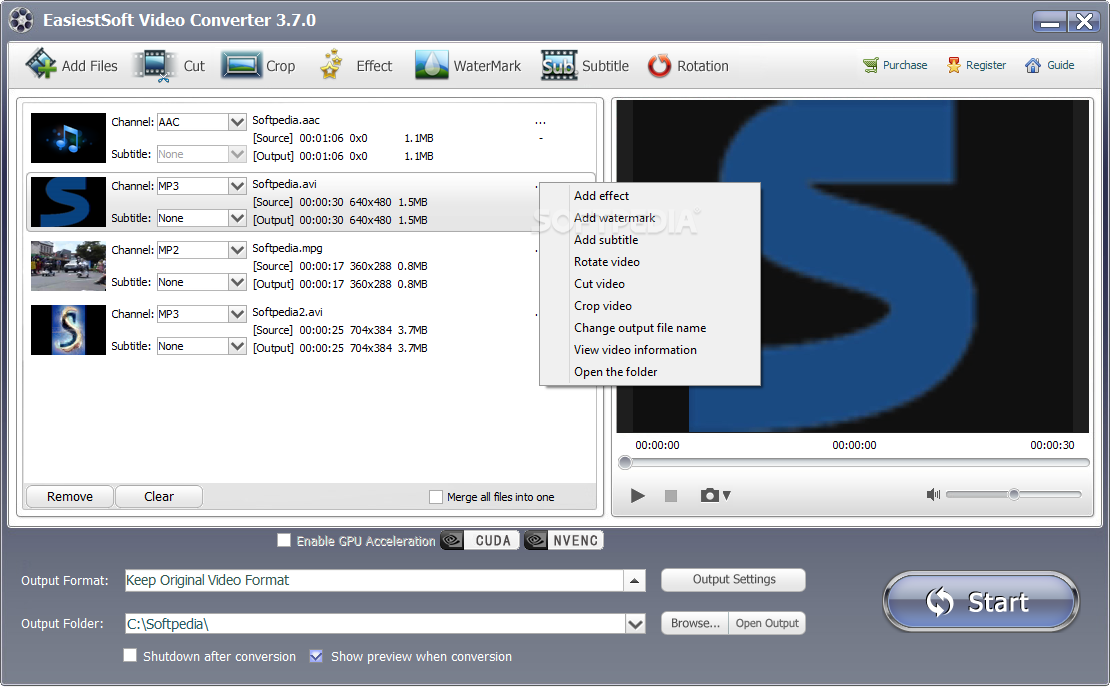Viewport: 1110px width, 687px height.
Task: Select the Softpedia.mpg street thumbnail
Action: [x=68, y=266]
